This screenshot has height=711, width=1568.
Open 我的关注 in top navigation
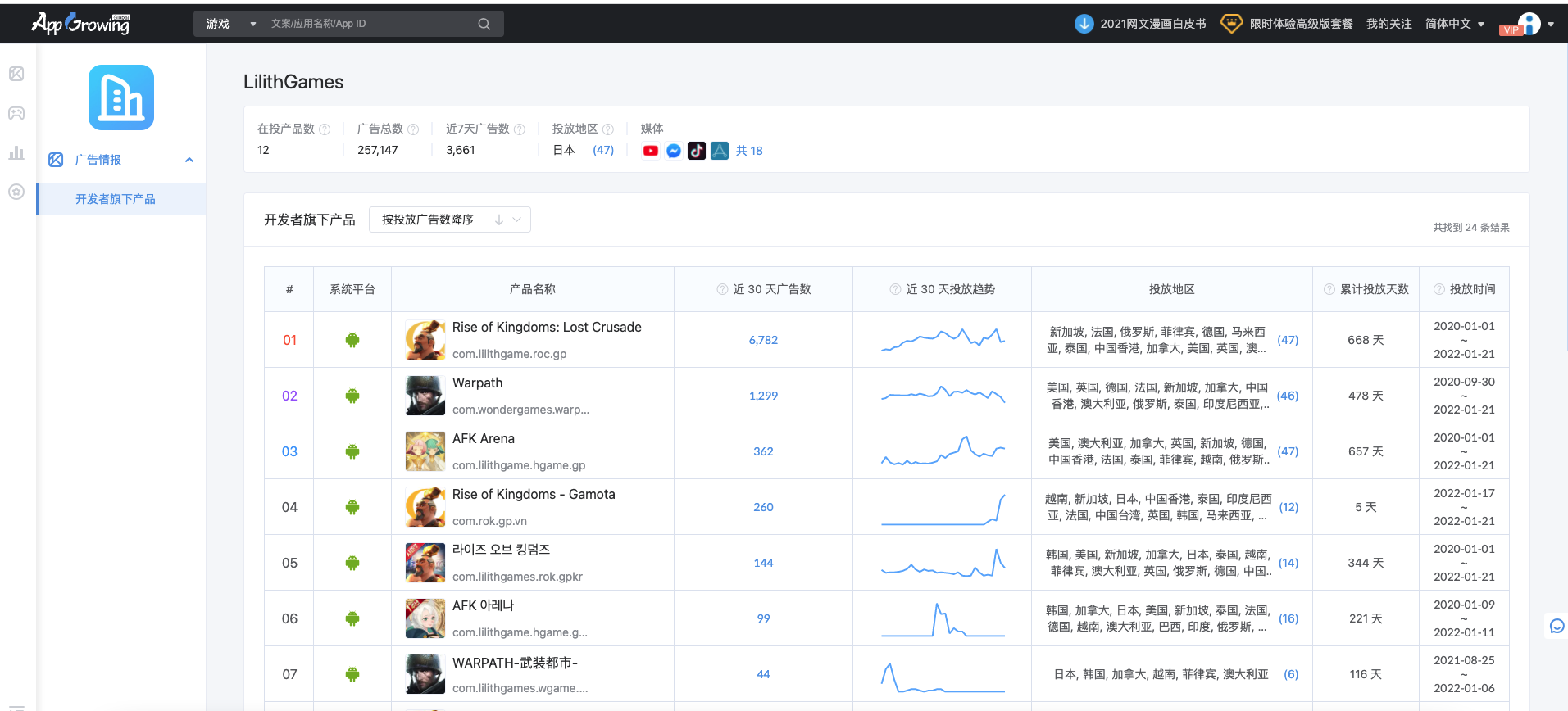[x=1389, y=24]
